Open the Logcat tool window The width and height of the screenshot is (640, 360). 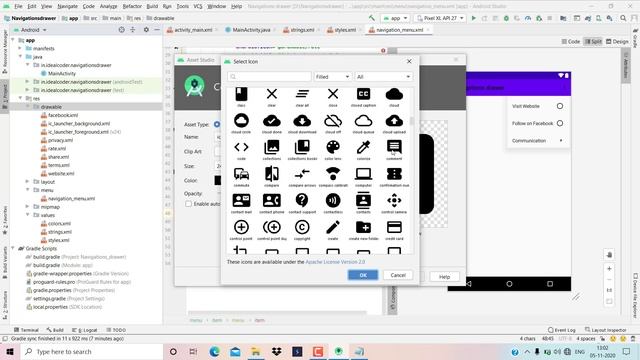(85, 330)
